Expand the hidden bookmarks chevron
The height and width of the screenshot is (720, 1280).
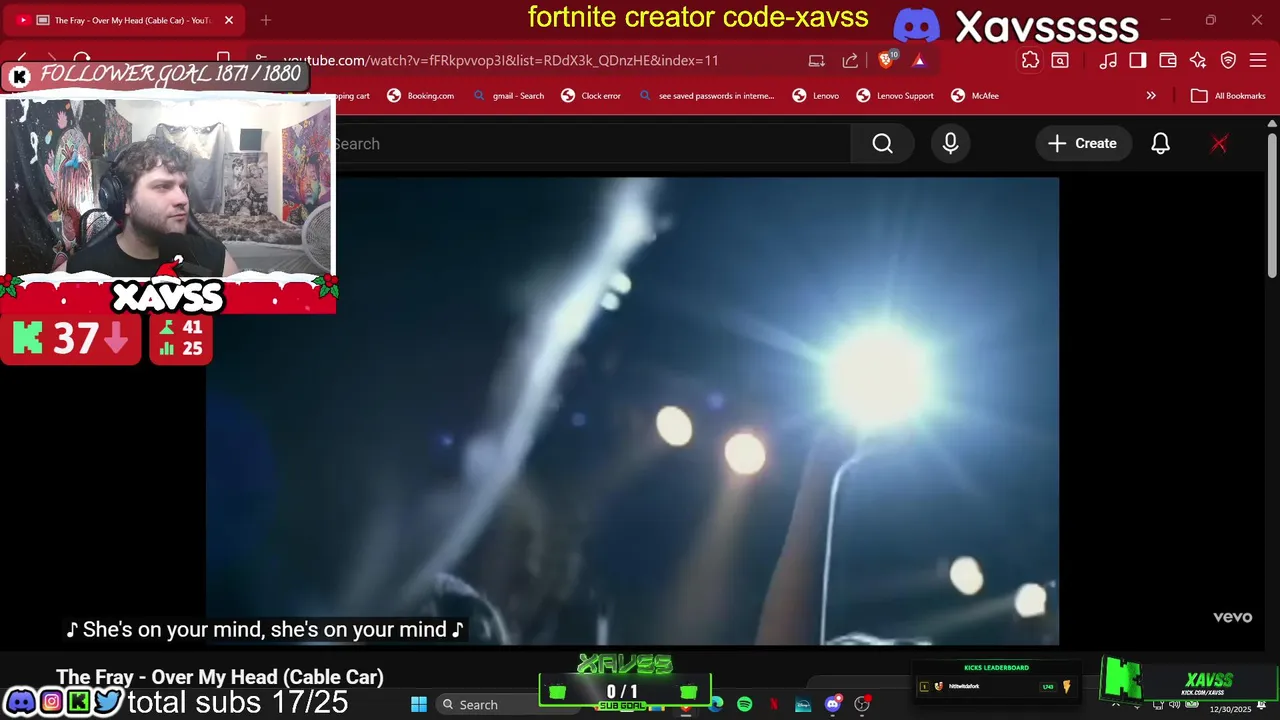[1151, 96]
